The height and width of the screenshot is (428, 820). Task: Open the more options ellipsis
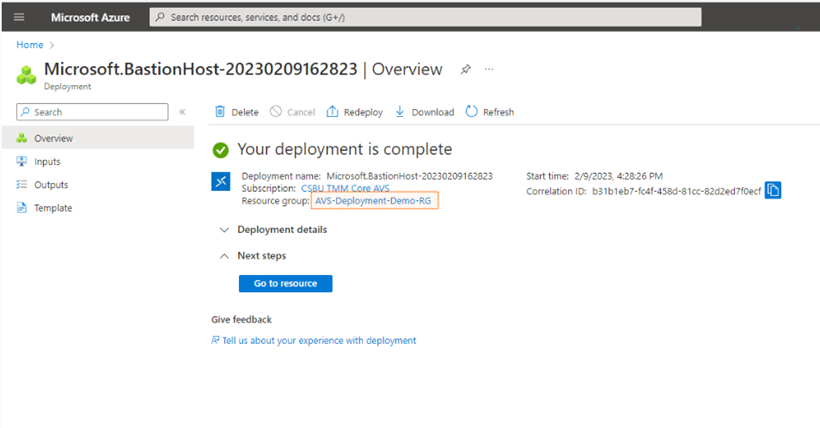[x=489, y=69]
